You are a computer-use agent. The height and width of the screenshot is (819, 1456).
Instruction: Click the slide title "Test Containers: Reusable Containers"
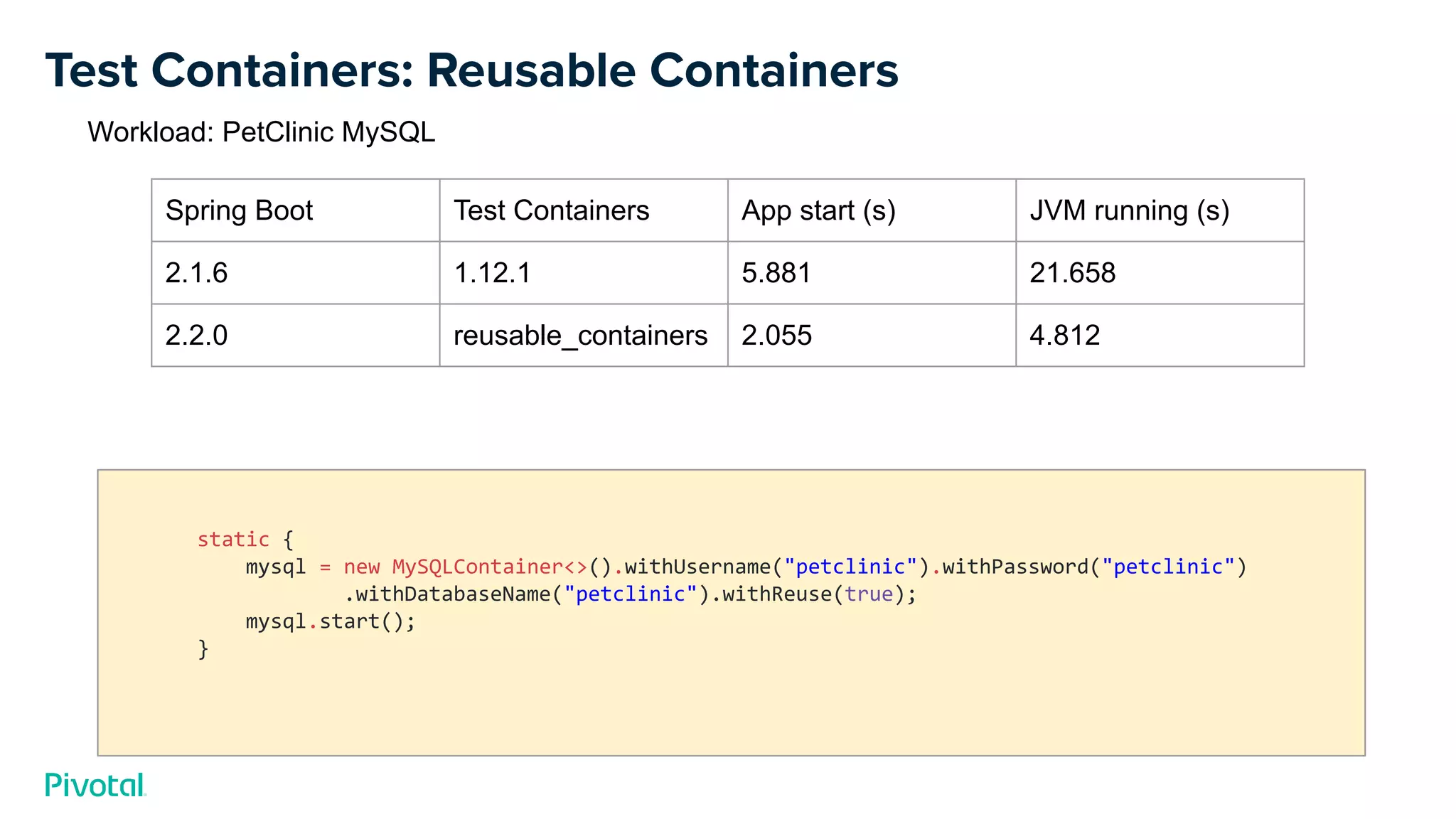point(472,71)
